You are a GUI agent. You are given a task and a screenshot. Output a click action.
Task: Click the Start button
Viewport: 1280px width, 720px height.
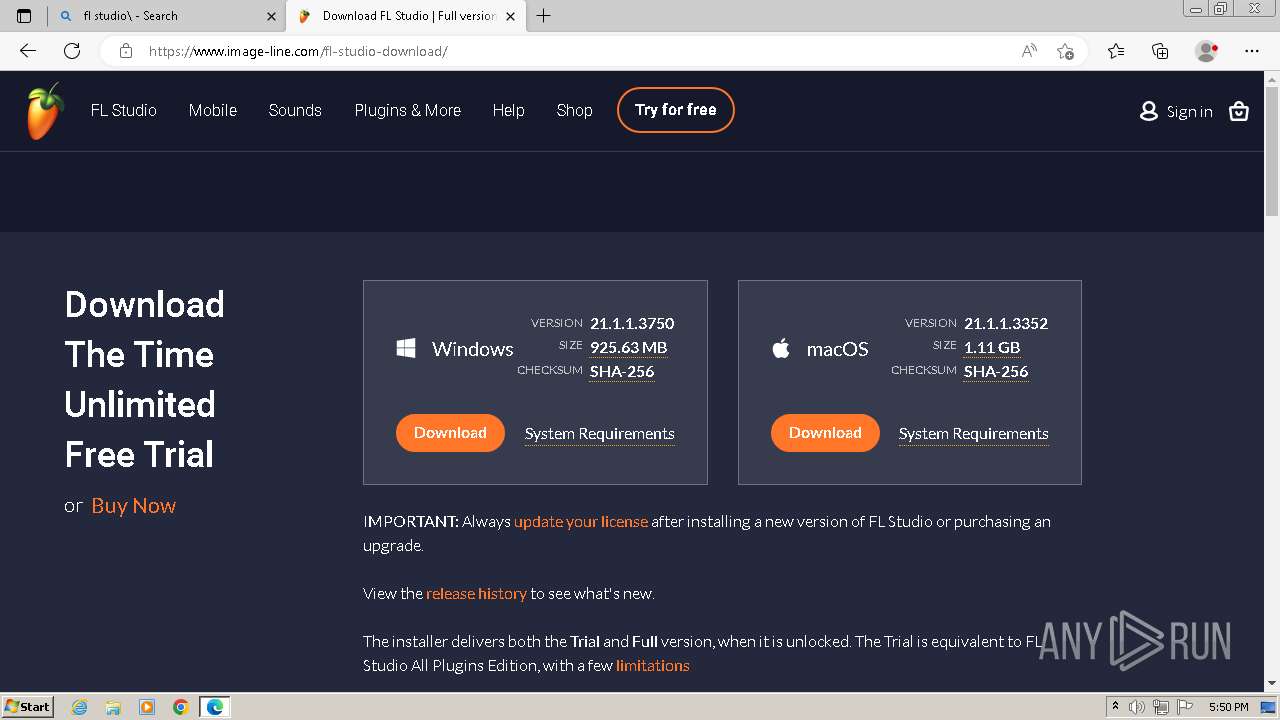click(x=27, y=707)
